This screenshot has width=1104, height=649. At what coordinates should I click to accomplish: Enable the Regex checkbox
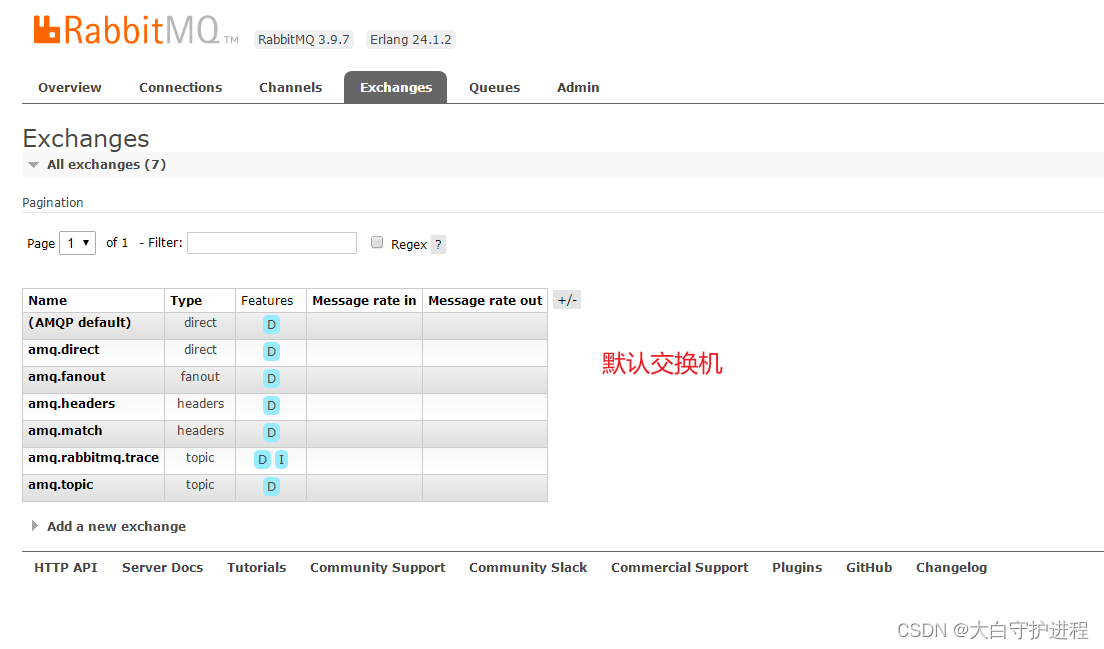tap(377, 242)
